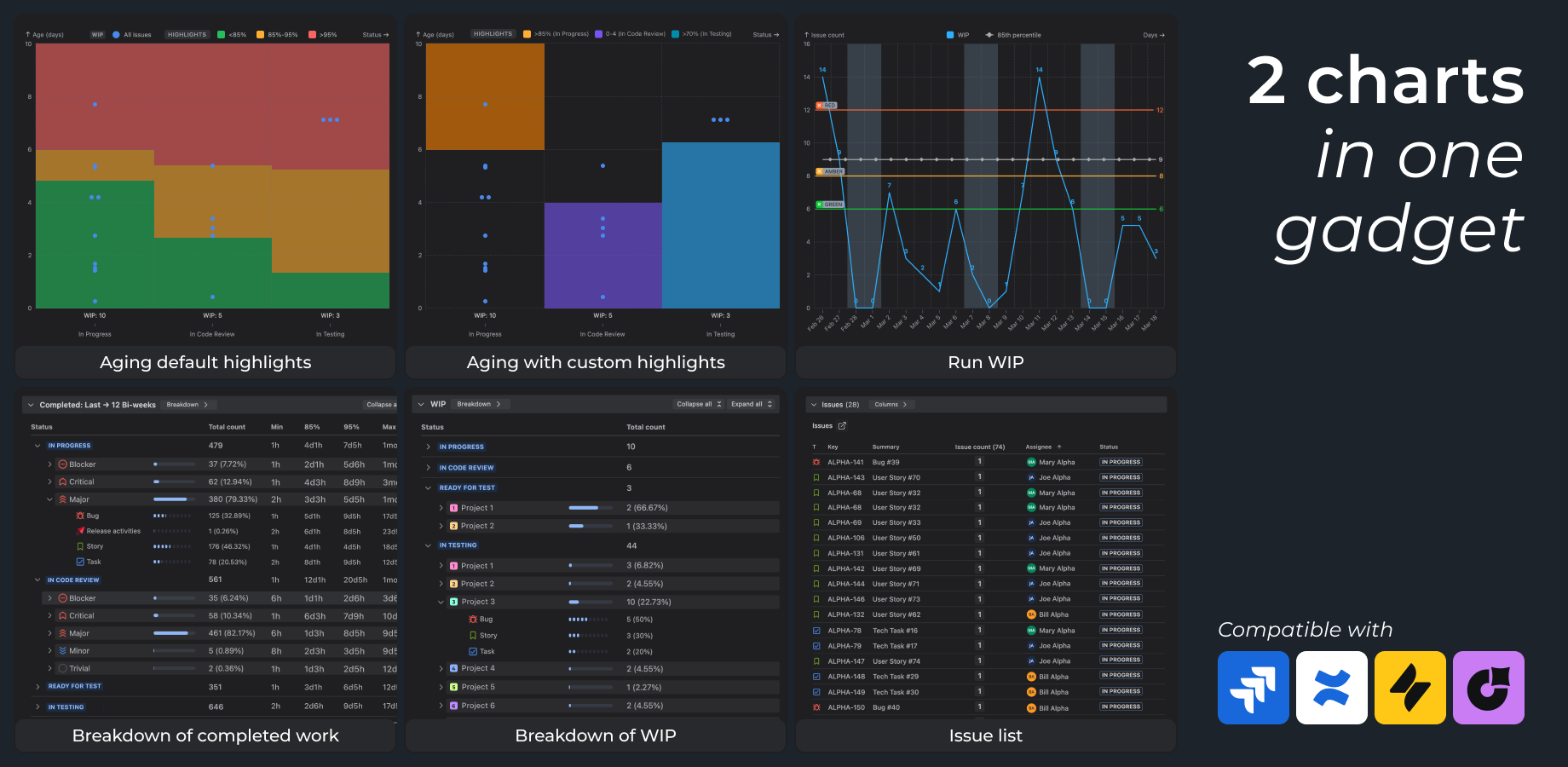Click the purple Compass icon
The width and height of the screenshot is (1568, 767).
point(1488,688)
